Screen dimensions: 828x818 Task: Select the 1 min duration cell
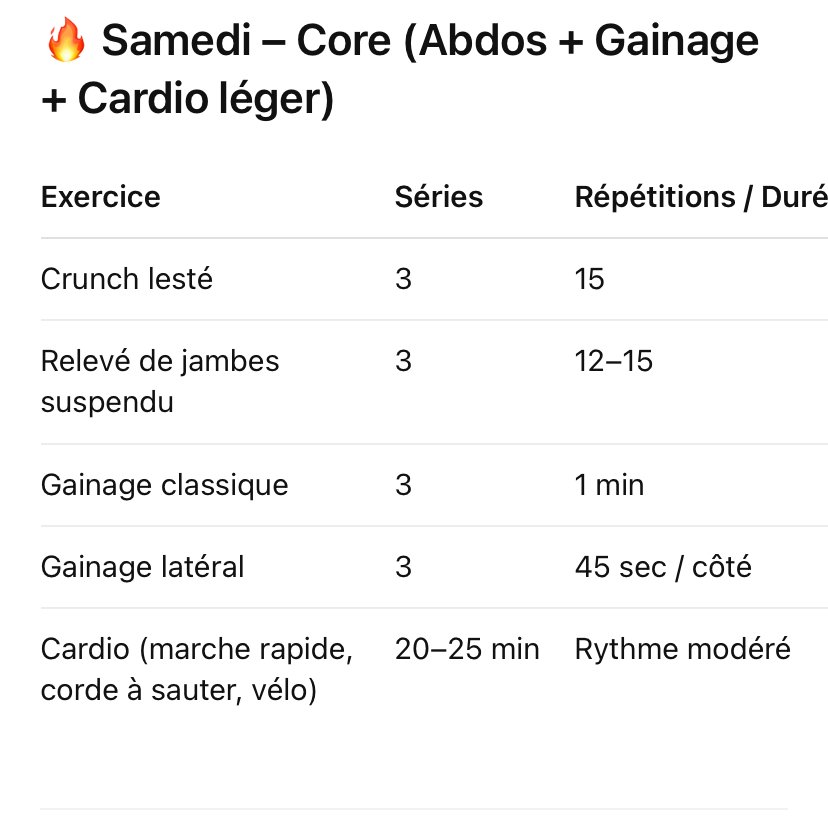click(x=609, y=485)
